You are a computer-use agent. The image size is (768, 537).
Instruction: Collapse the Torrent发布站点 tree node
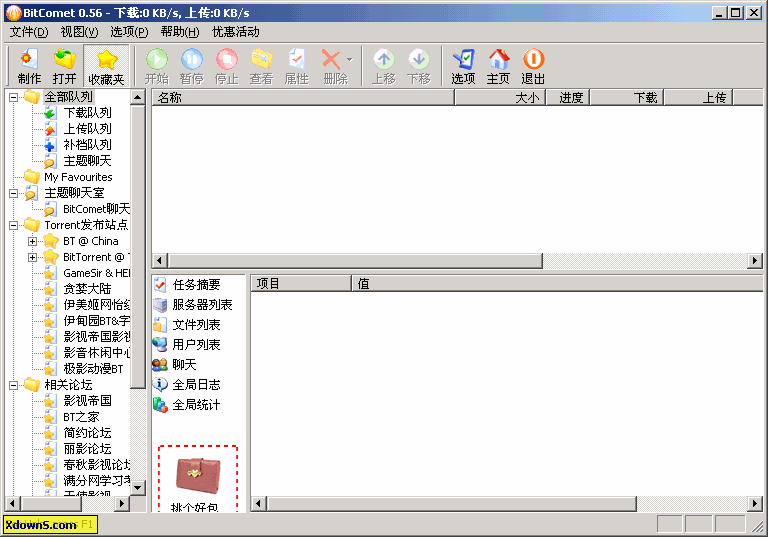tap(13, 225)
